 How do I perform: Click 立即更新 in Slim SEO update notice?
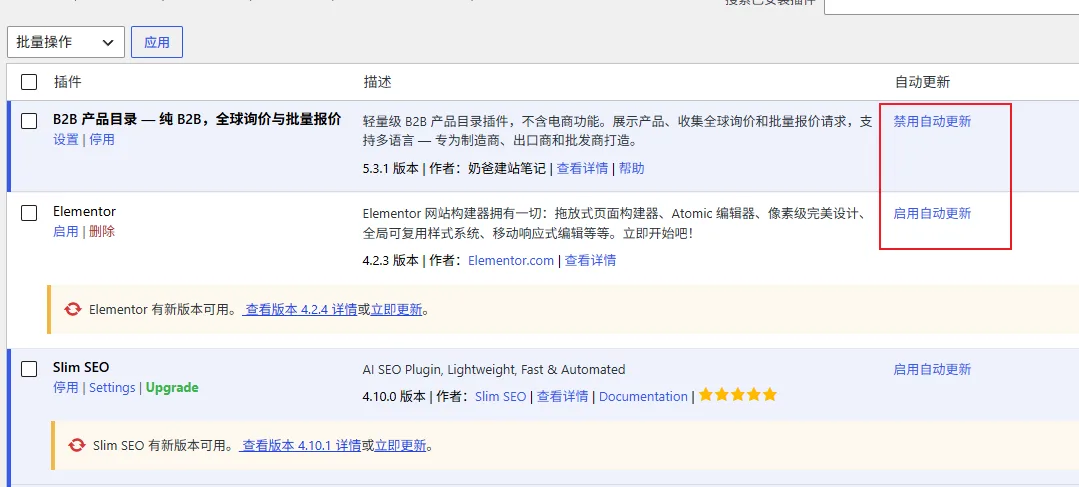click(x=400, y=446)
